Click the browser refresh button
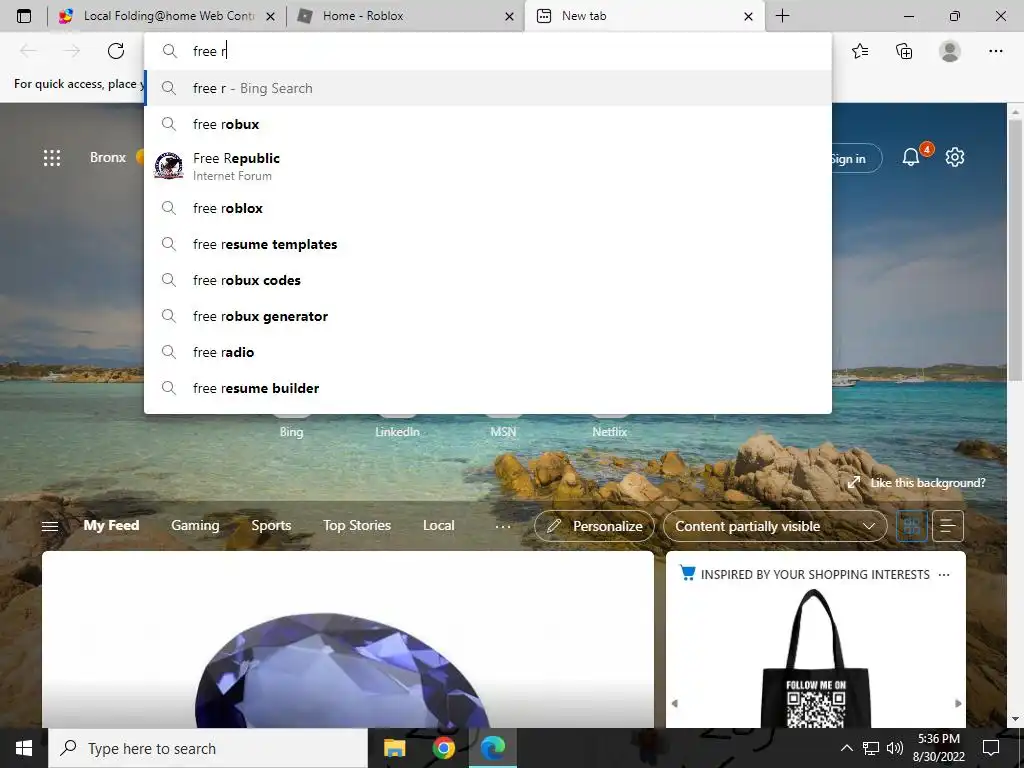The image size is (1024, 768). [x=116, y=51]
